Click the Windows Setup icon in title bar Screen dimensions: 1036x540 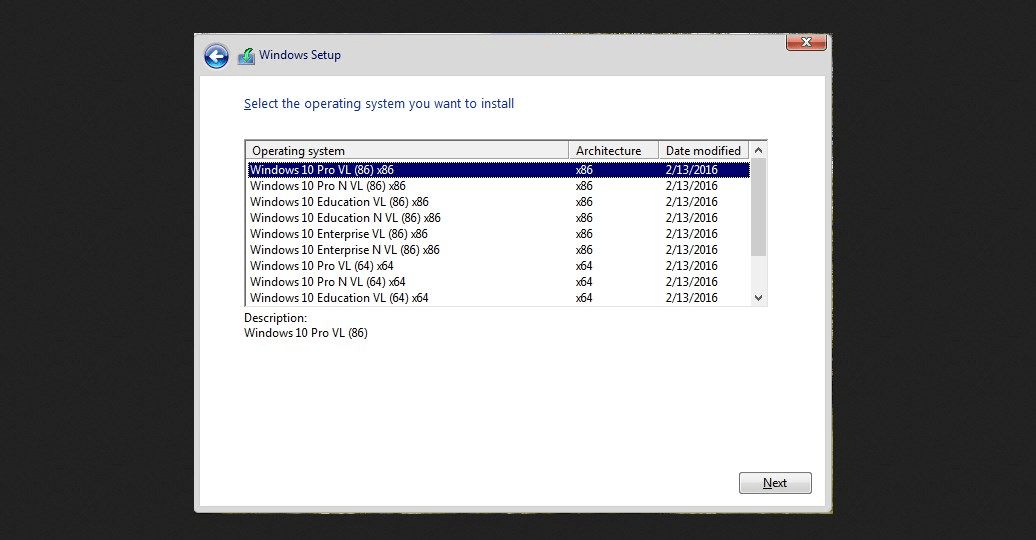pyautogui.click(x=246, y=56)
